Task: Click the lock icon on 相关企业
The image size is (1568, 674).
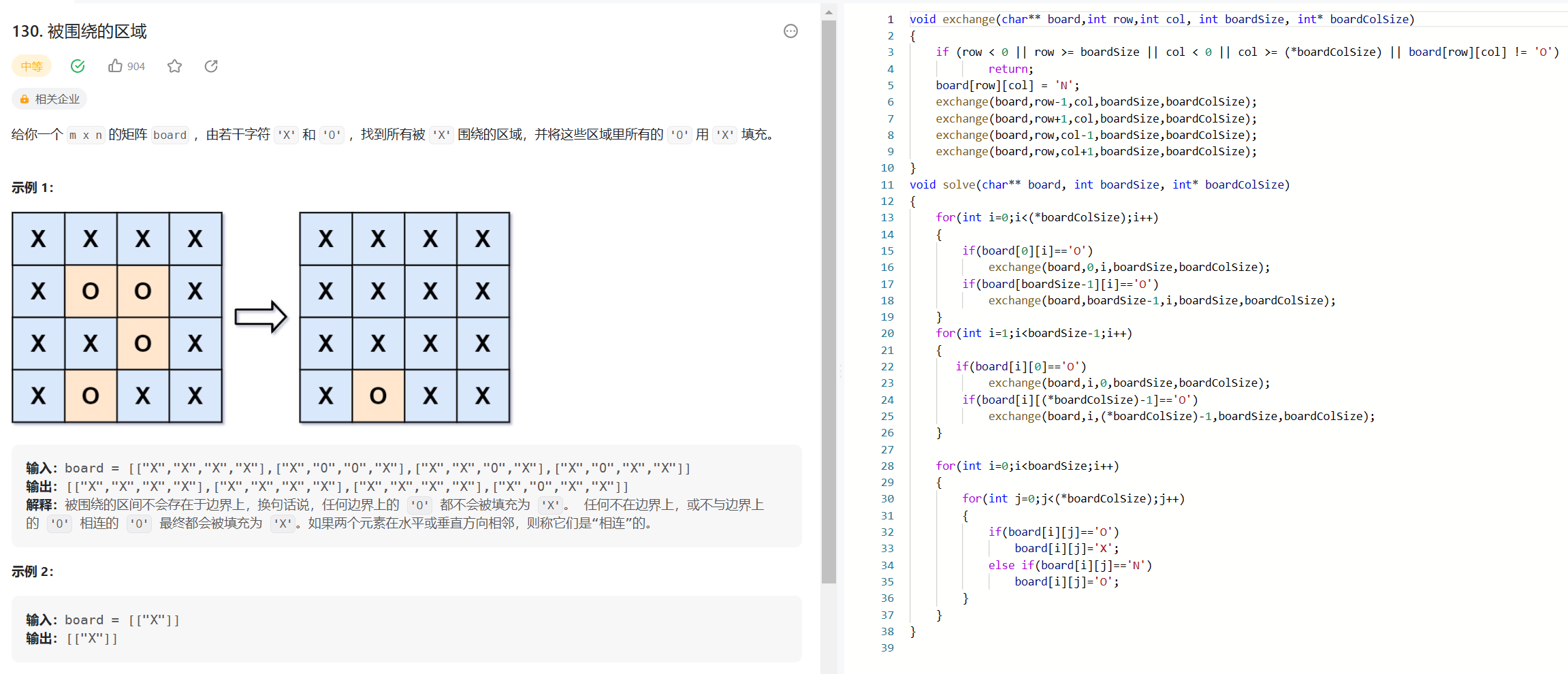Action: click(25, 99)
